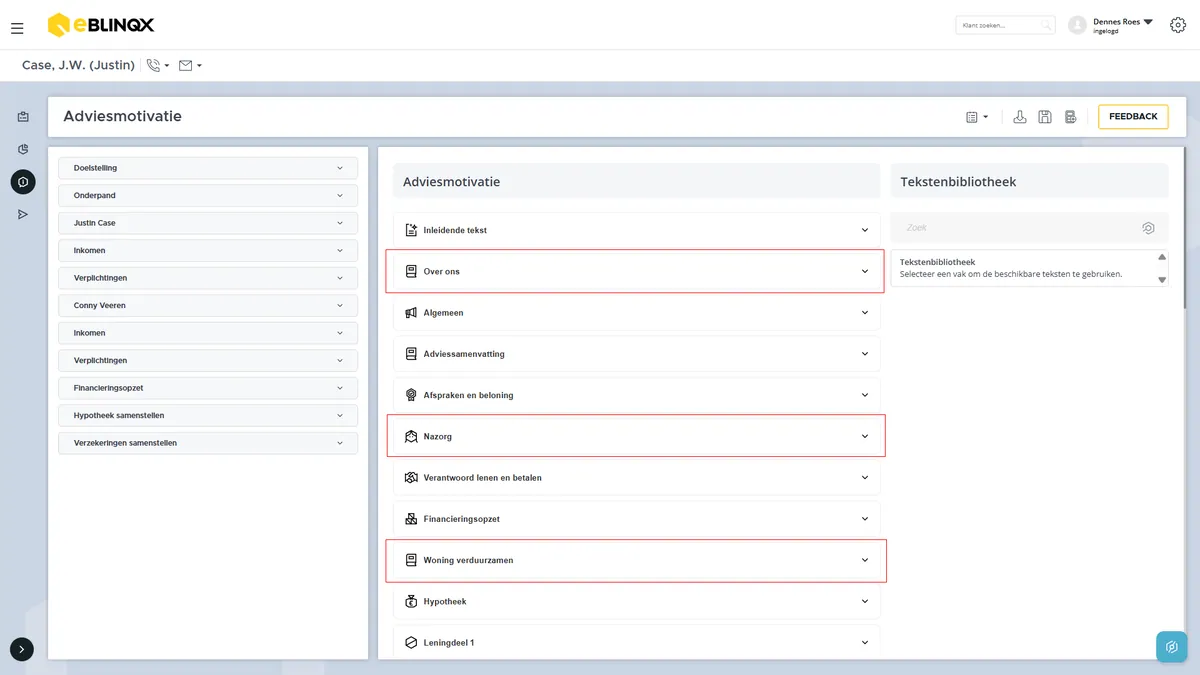Expand the Justin Case section

tap(208, 223)
